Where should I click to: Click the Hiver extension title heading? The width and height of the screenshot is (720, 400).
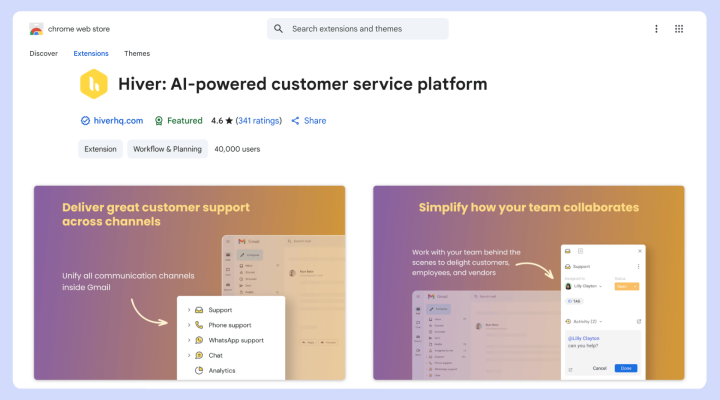(303, 84)
